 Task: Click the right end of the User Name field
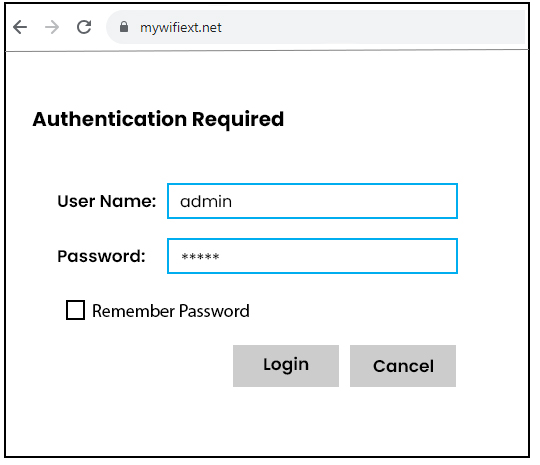(x=444, y=201)
